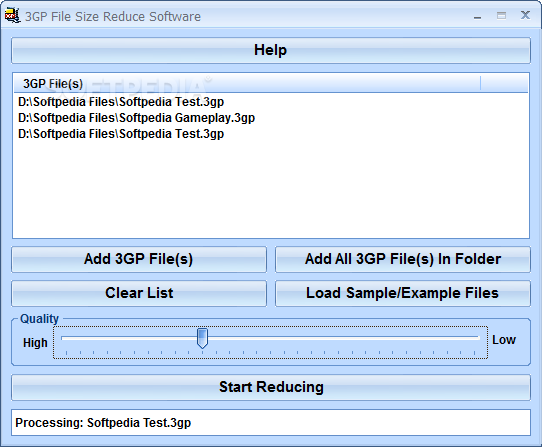Clear the file list with Clear List
Screen dimensions: 542x447
pyautogui.click(x=139, y=293)
